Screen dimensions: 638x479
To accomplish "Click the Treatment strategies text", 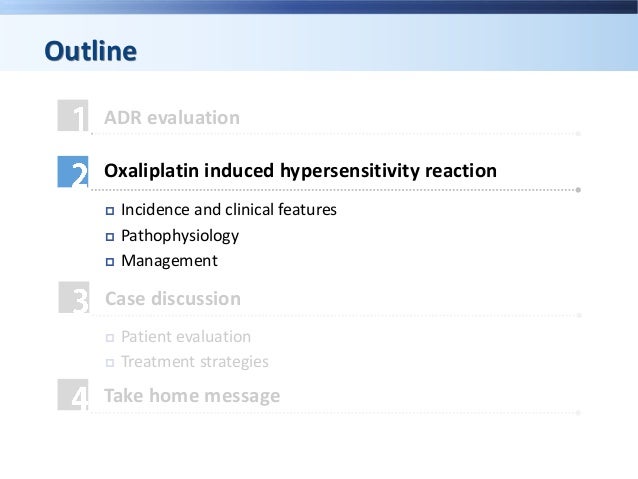I will (195, 362).
